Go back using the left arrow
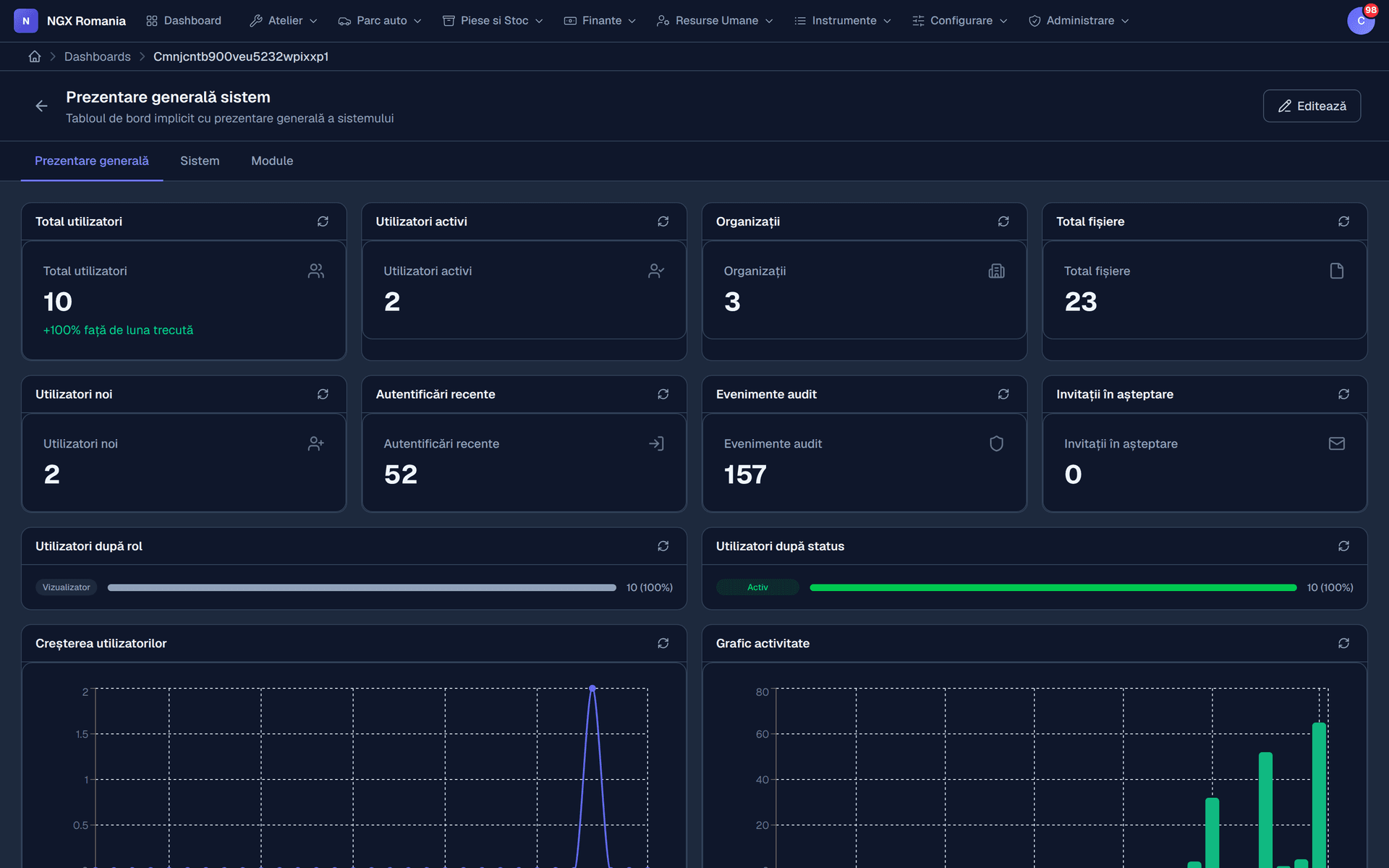 coord(41,106)
